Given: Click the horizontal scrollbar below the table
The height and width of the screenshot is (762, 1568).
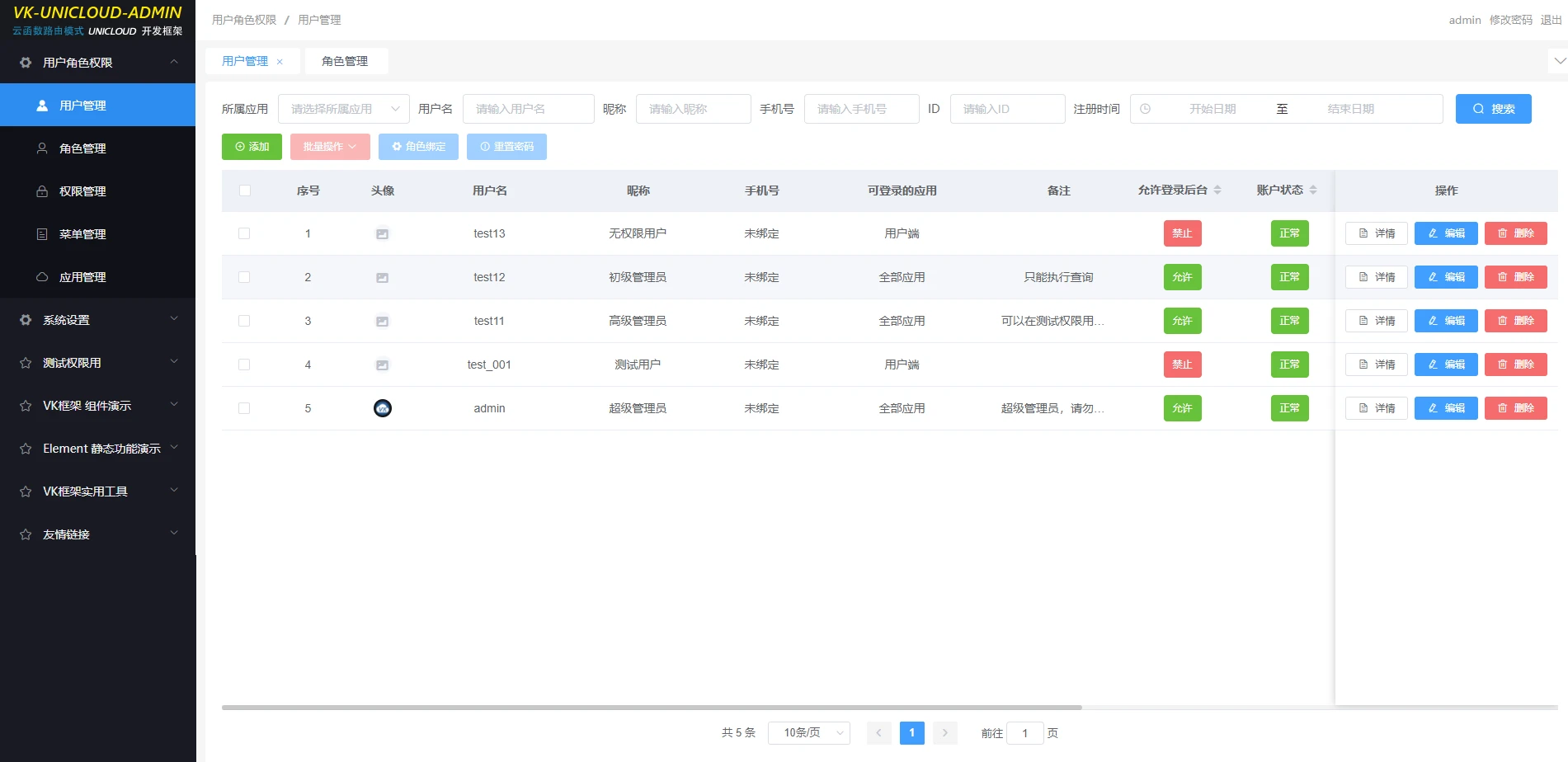Looking at the screenshot, I should (x=652, y=708).
